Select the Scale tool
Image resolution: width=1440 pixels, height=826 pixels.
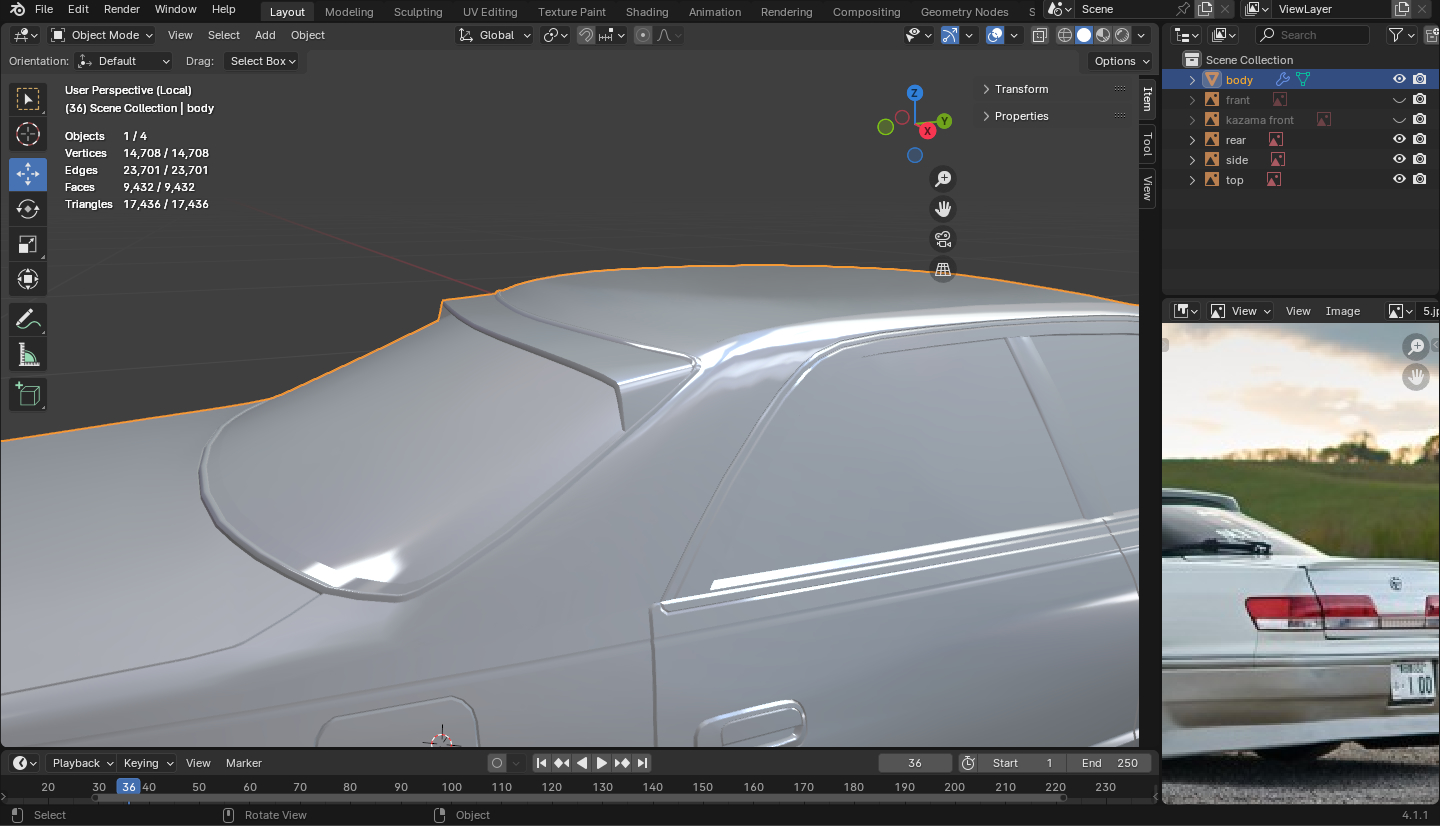tap(28, 244)
